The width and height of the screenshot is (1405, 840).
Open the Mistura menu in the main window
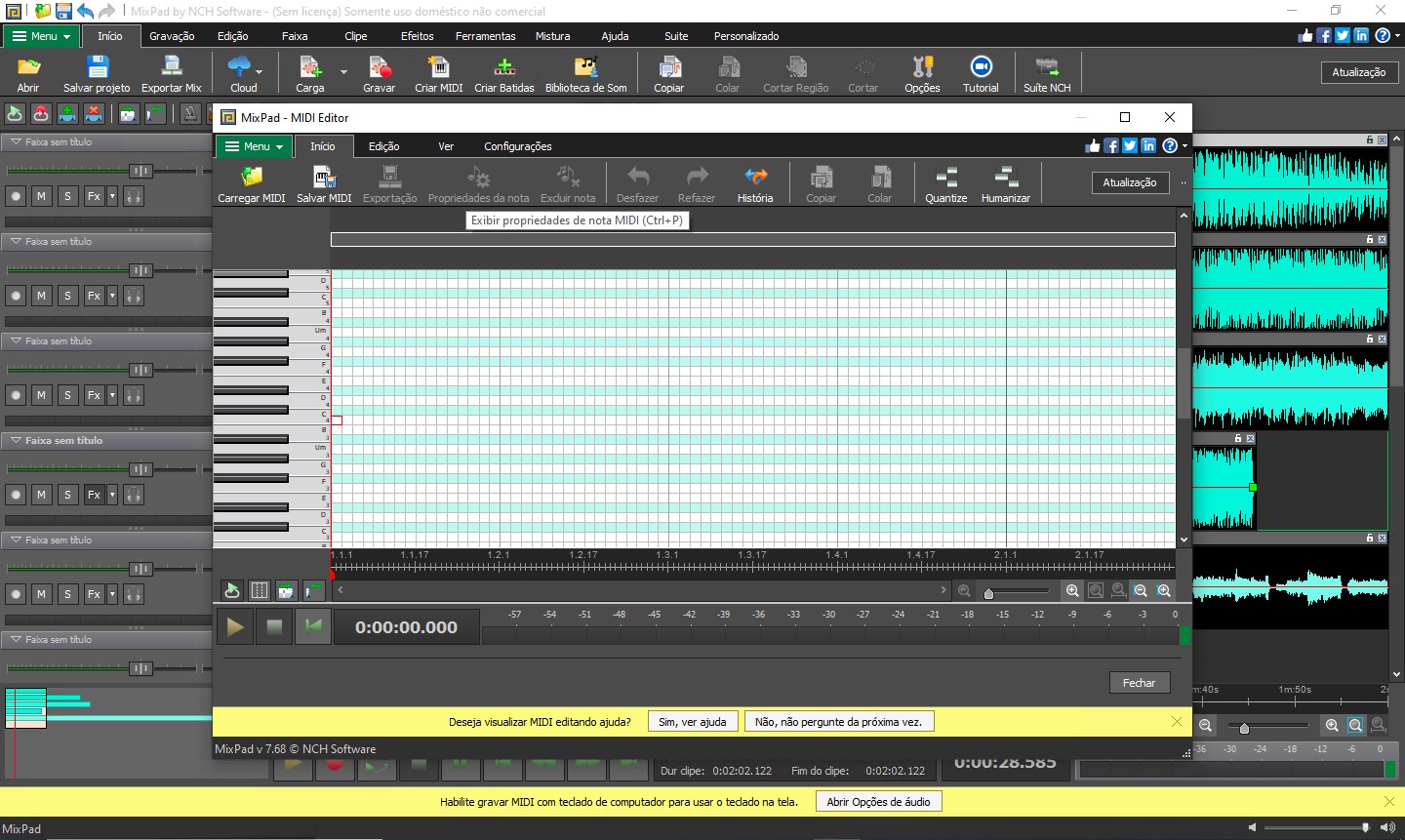pyautogui.click(x=552, y=36)
